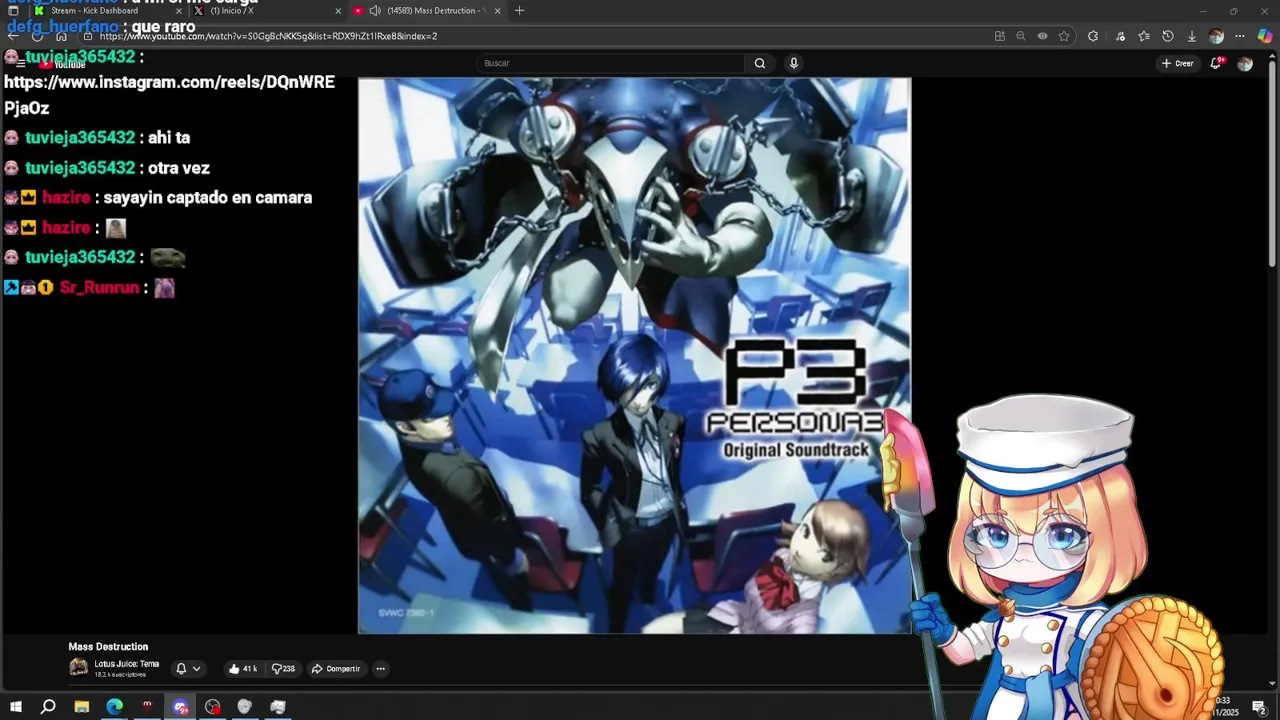The height and width of the screenshot is (720, 1280).
Task: Click username hazire on sayayin message
Action: [x=66, y=198]
